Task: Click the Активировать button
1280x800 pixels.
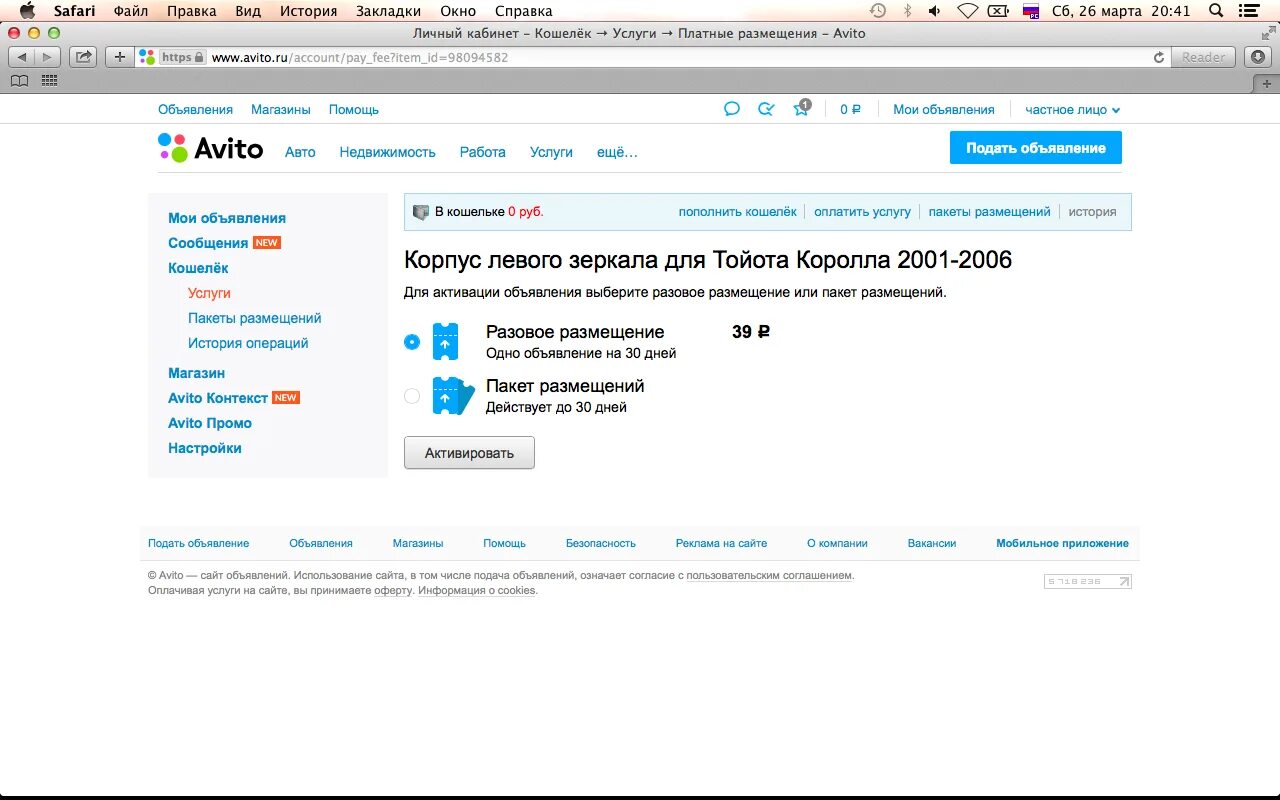Action: (x=469, y=452)
